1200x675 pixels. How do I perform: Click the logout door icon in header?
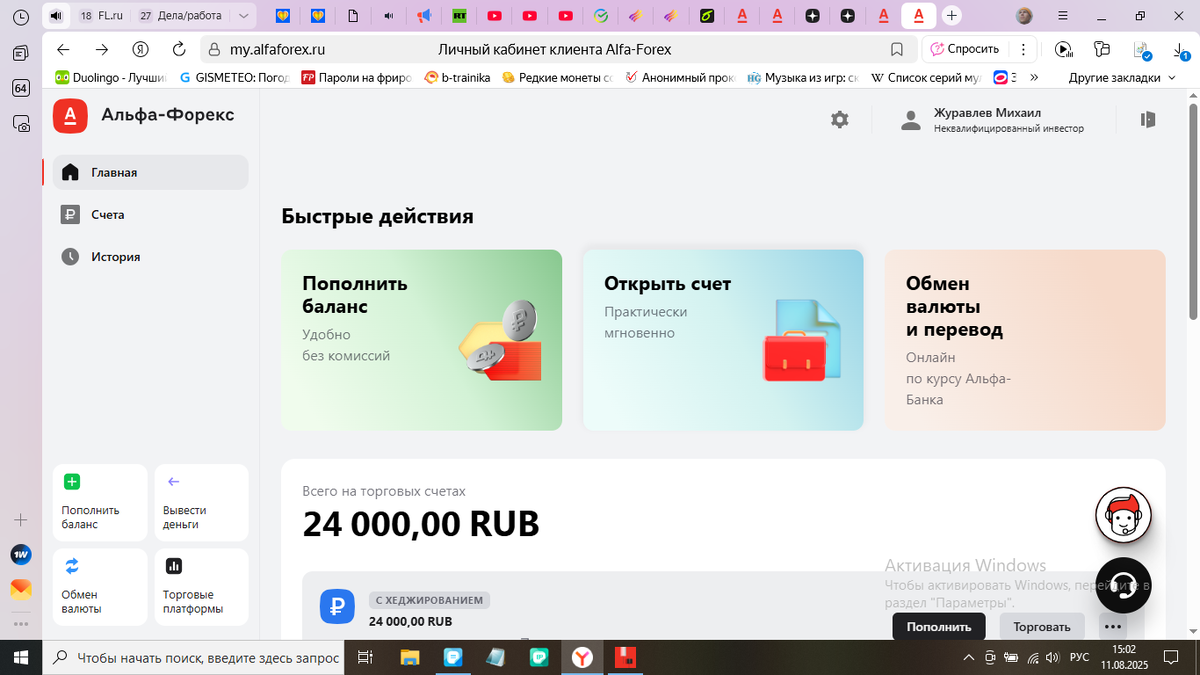[x=1148, y=120]
